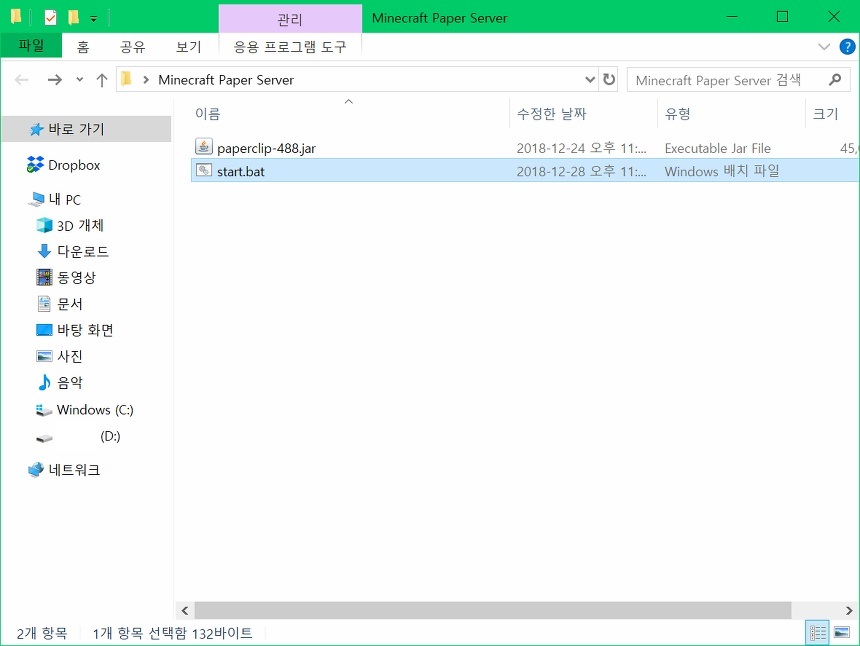Click the Properties checkmark icon in quick access toolbar

(x=50, y=18)
